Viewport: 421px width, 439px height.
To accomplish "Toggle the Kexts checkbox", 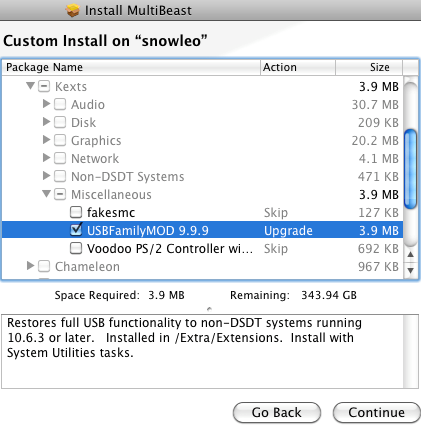I will pyautogui.click(x=44, y=86).
